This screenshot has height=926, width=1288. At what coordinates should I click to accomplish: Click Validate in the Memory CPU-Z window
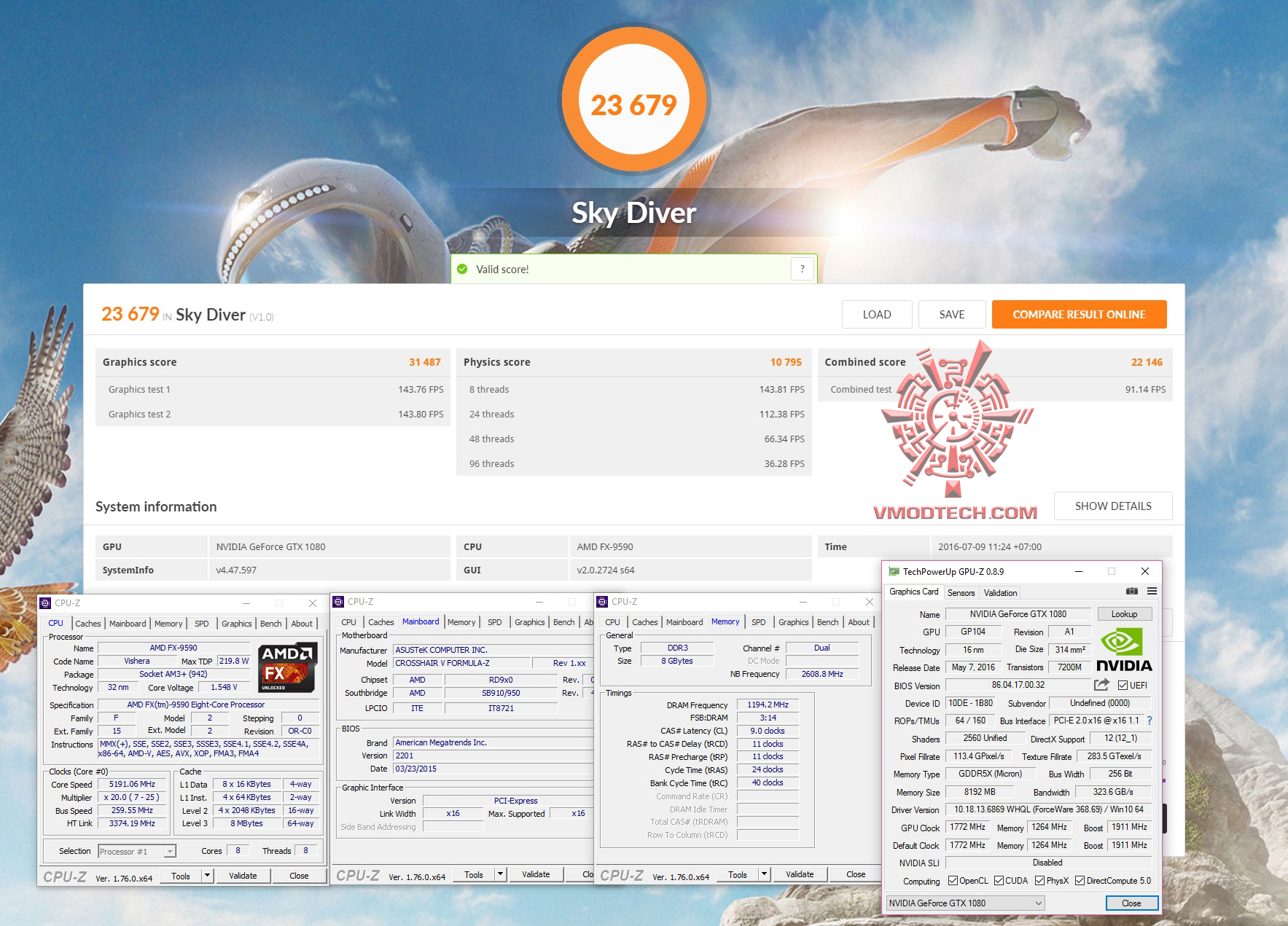click(800, 874)
